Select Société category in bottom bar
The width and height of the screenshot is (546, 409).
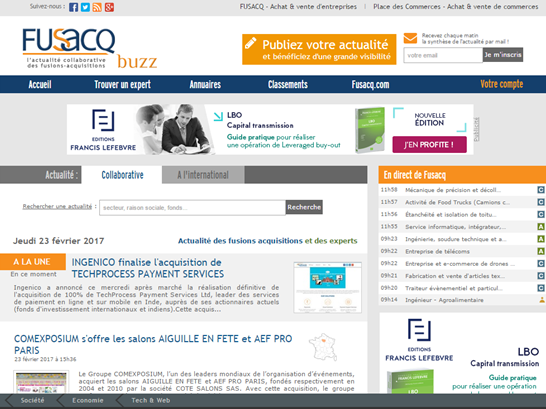pos(32,400)
